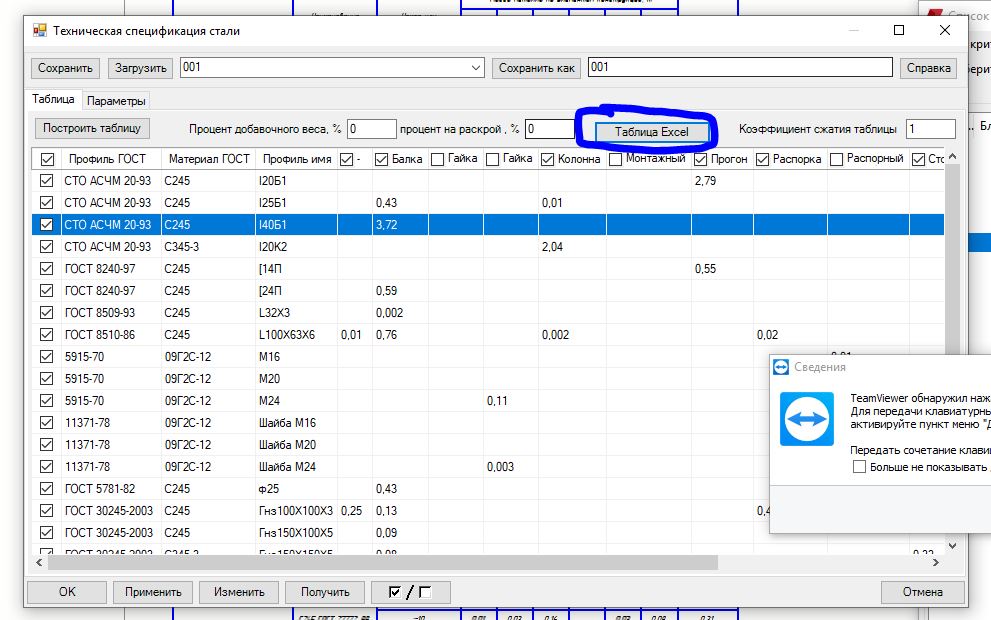This screenshot has width=991, height=620.
Task: Enable the Монтажный column checkbox
Action: coord(615,159)
